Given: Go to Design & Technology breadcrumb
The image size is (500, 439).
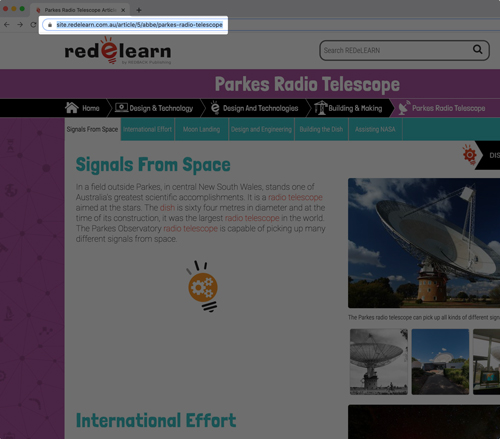Looking at the screenshot, I should tap(161, 108).
